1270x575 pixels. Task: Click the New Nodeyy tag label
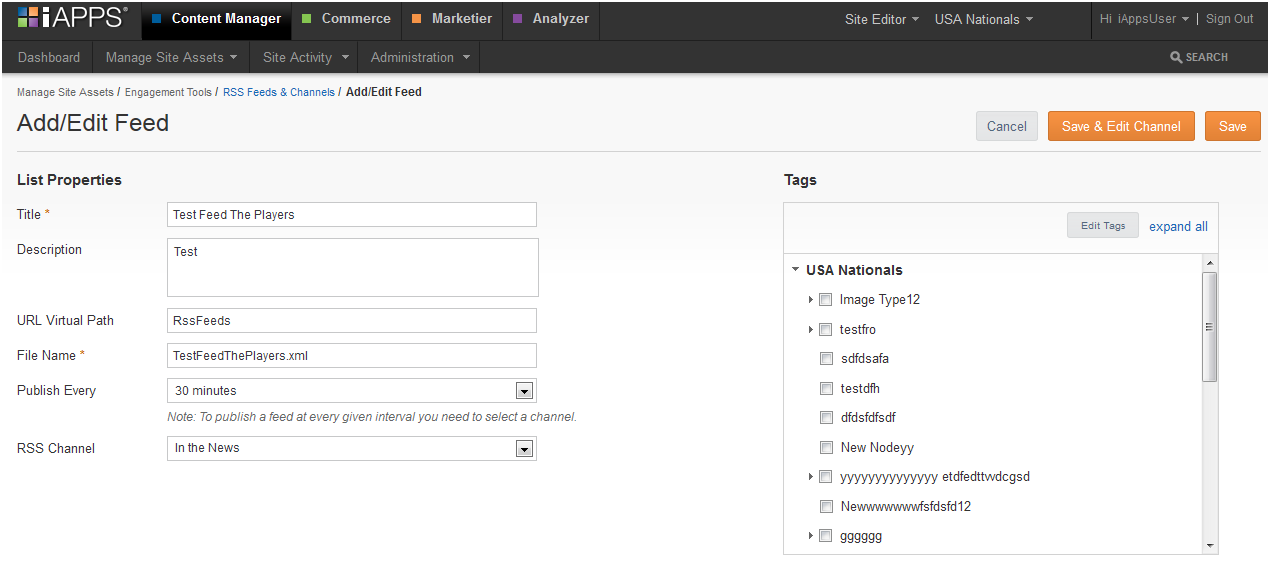877,447
